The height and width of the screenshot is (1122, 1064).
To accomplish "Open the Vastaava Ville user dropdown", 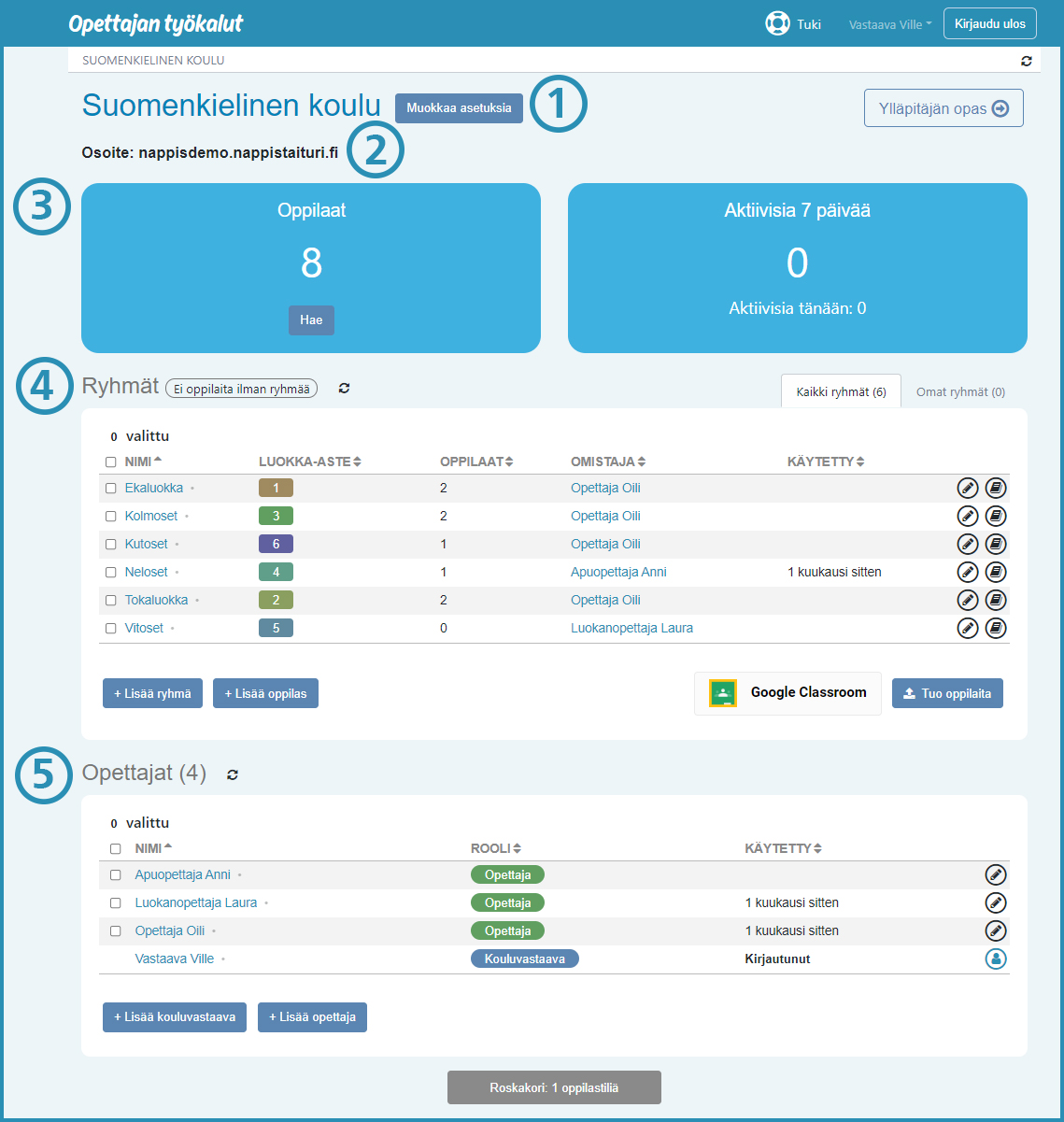I will [x=889, y=24].
